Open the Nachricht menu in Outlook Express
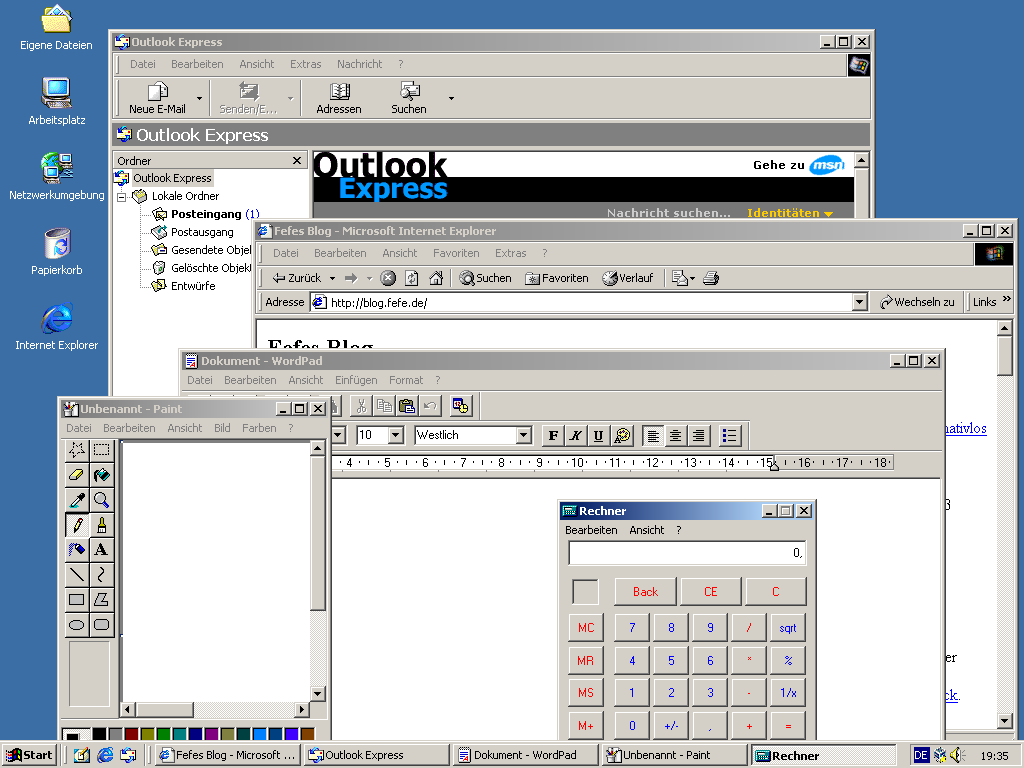1024x768 pixels. 359,64
